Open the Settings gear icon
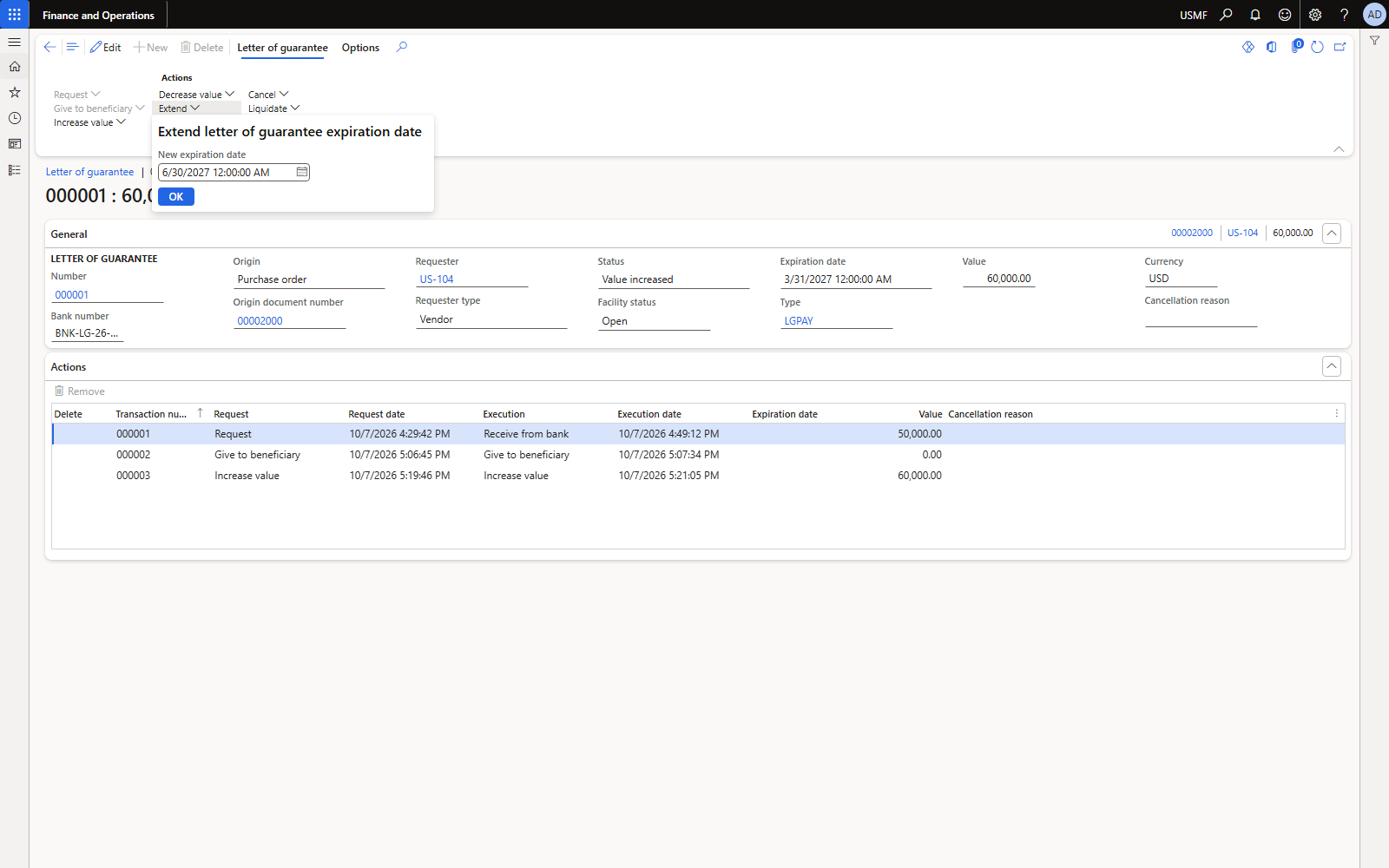Viewport: 1389px width, 868px height. [1315, 15]
